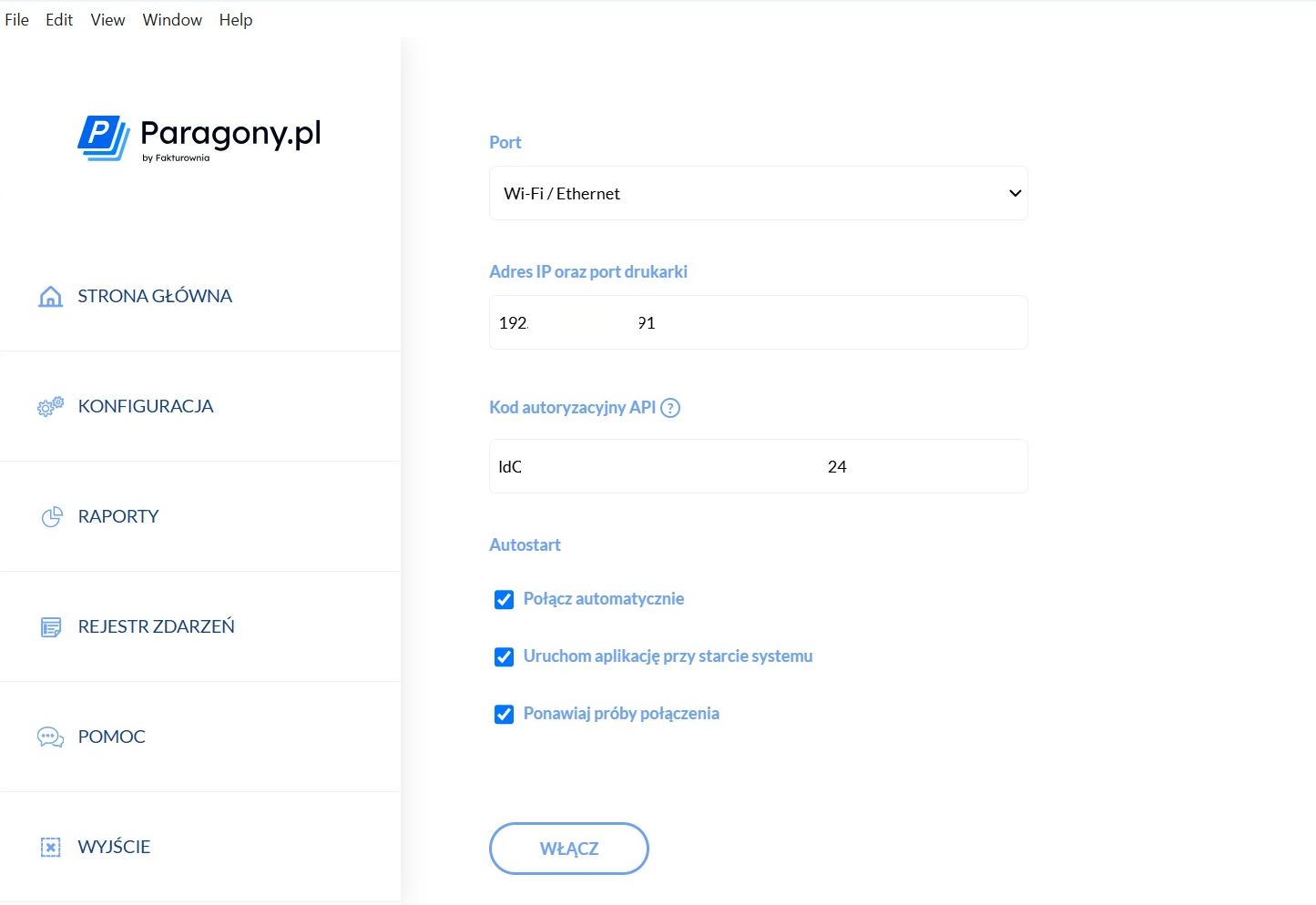Viewport: 1316px width, 905px height.
Task: Click the gears icon beside Konfiguracja
Action: click(x=51, y=407)
